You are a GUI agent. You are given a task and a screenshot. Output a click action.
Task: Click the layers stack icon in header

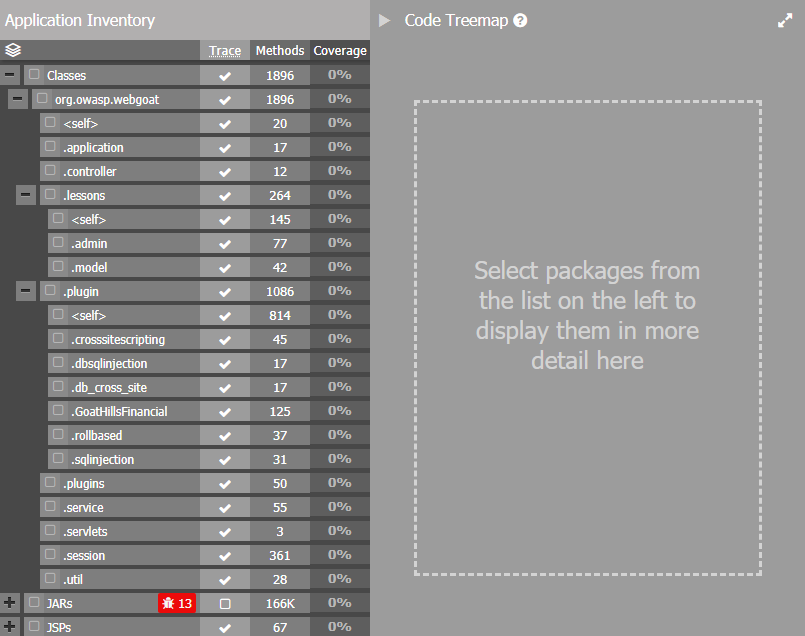point(13,50)
